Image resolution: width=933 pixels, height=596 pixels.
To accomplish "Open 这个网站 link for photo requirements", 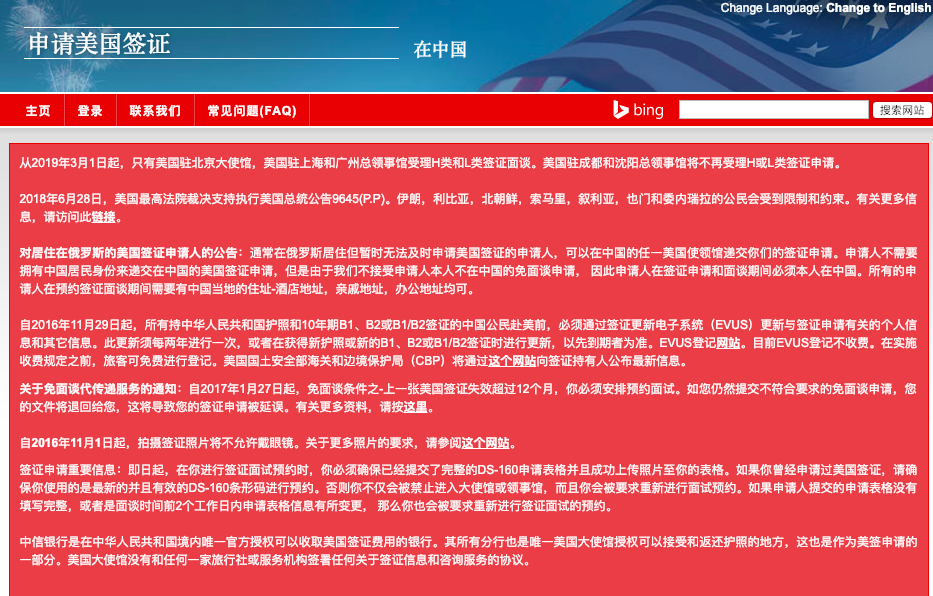I will [x=487, y=443].
